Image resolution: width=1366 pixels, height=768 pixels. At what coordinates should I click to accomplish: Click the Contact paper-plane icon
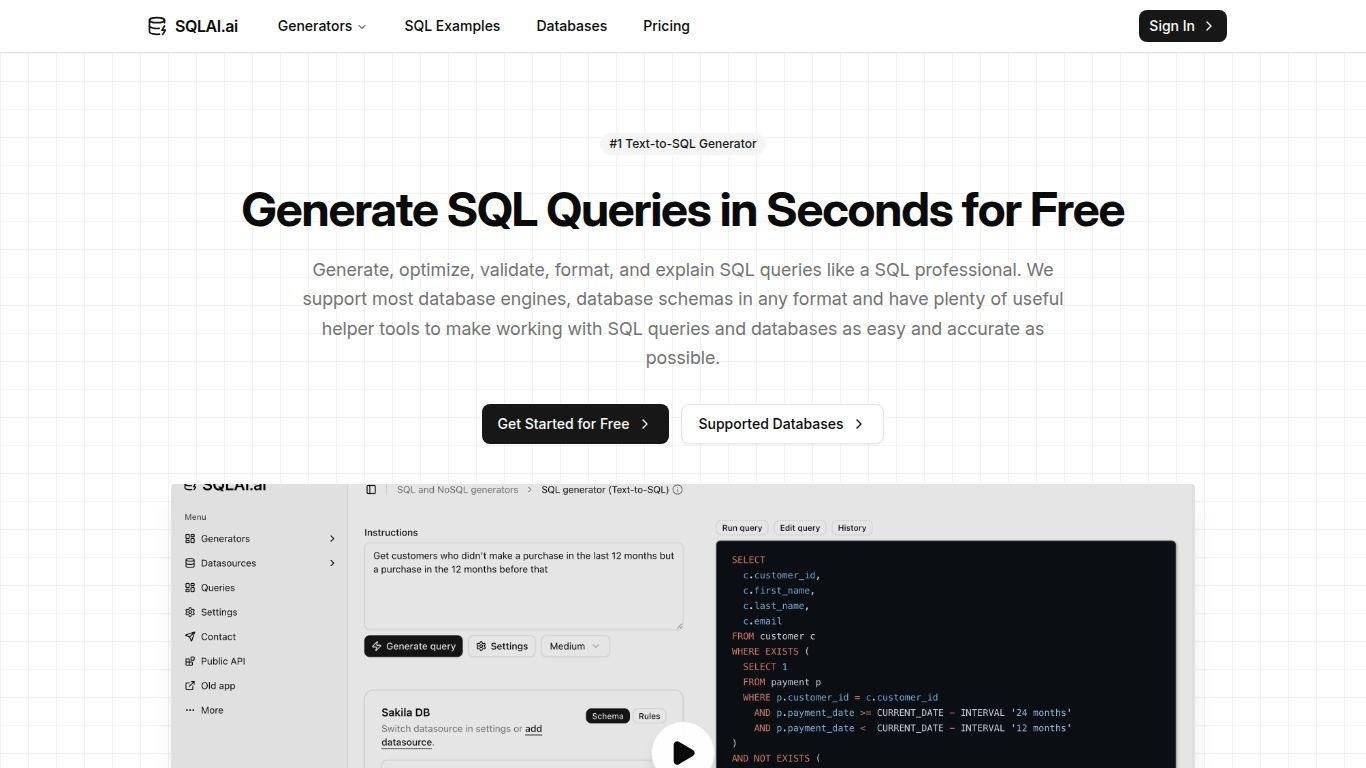[190, 637]
